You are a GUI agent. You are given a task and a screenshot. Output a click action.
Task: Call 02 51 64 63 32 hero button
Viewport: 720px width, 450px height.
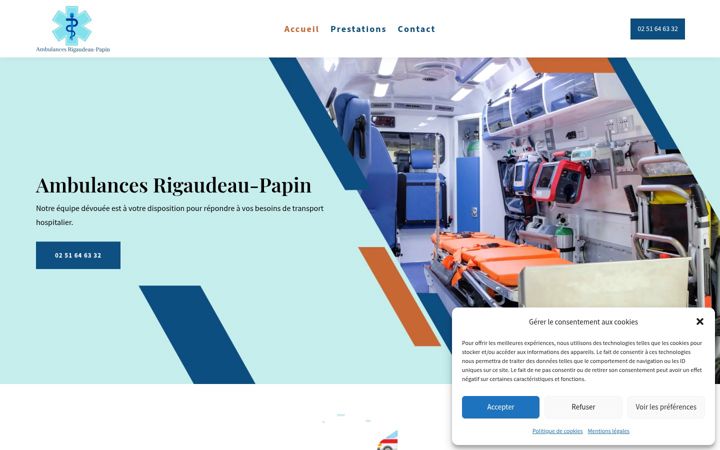pos(78,255)
